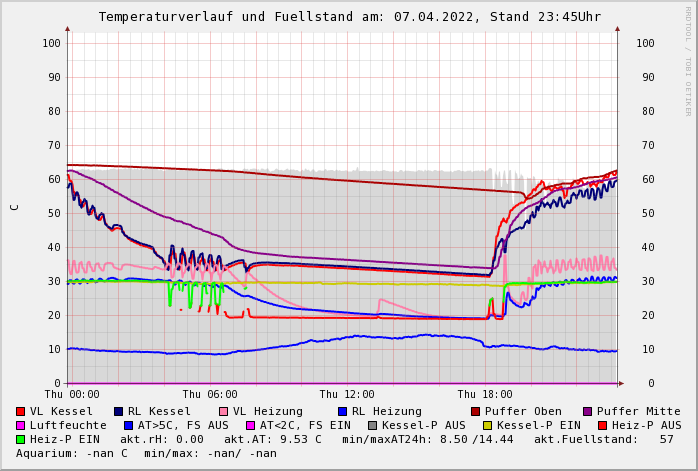
Task: Click the red VL Kessel legend swatch
Action: click(x=20, y=412)
